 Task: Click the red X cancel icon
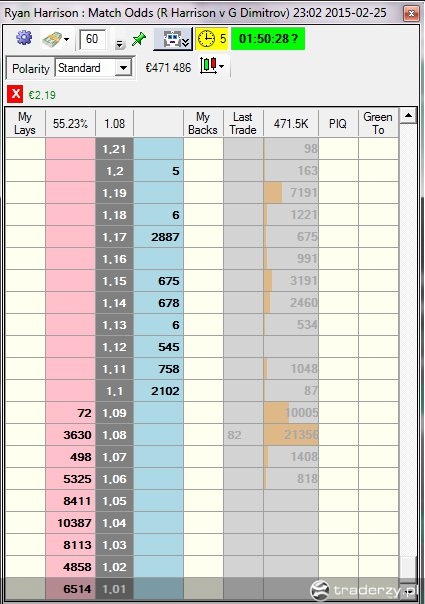(x=15, y=94)
